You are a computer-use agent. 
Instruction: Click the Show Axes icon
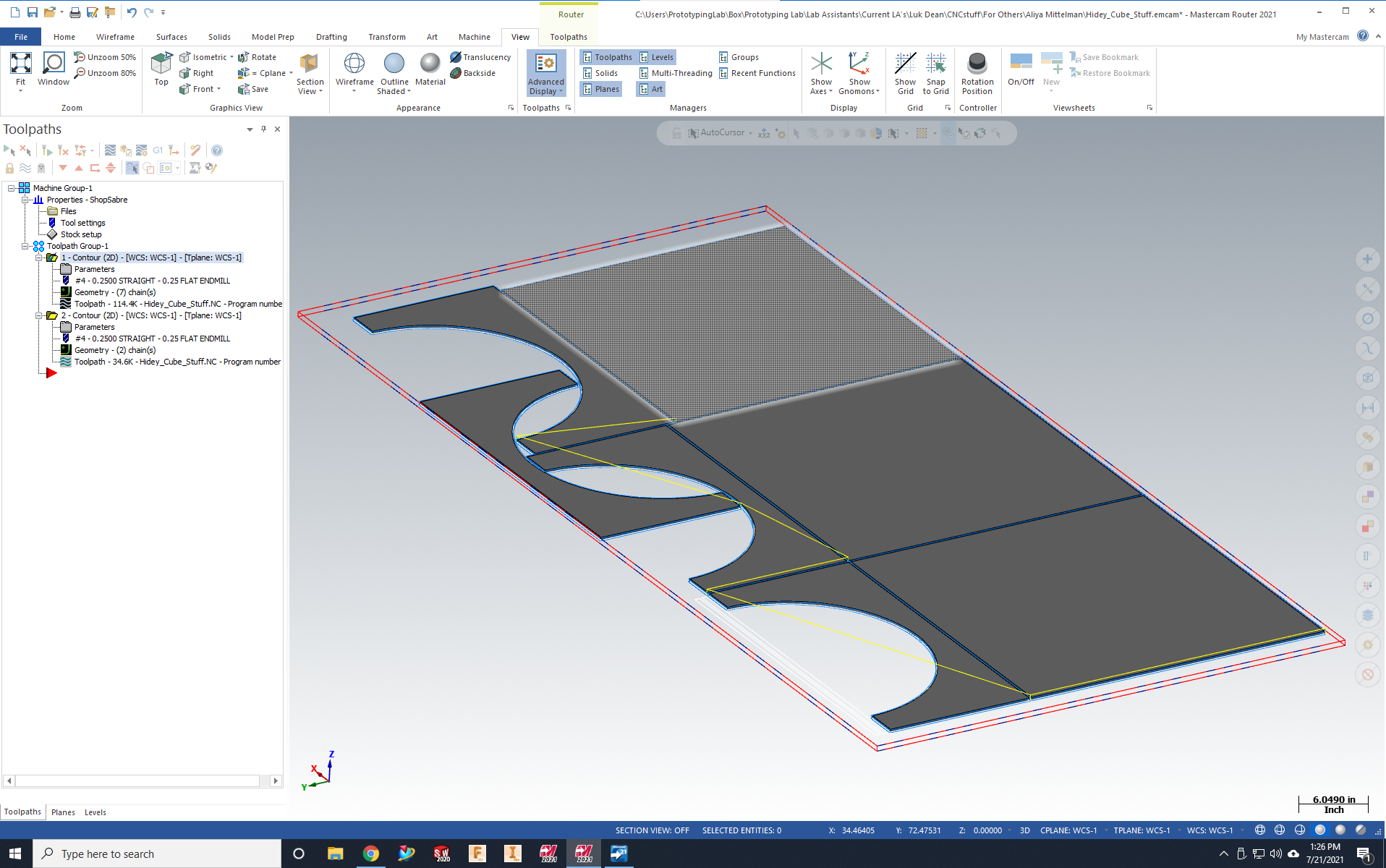click(x=821, y=64)
